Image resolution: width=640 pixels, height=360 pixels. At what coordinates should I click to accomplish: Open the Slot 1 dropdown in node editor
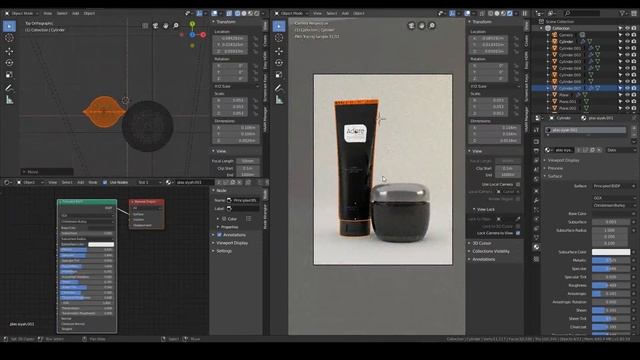pyautogui.click(x=149, y=182)
